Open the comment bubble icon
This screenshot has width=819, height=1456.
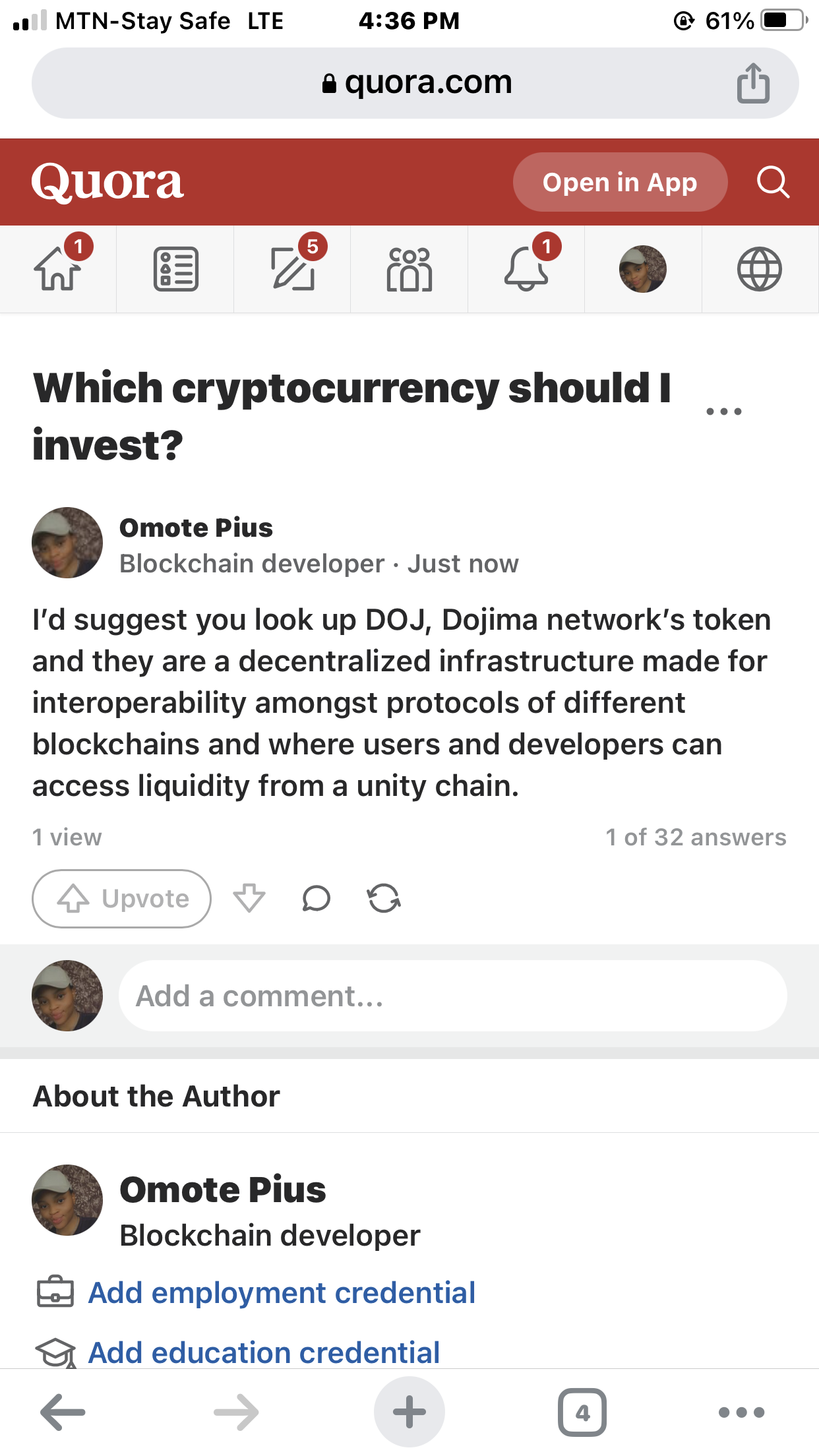point(317,898)
